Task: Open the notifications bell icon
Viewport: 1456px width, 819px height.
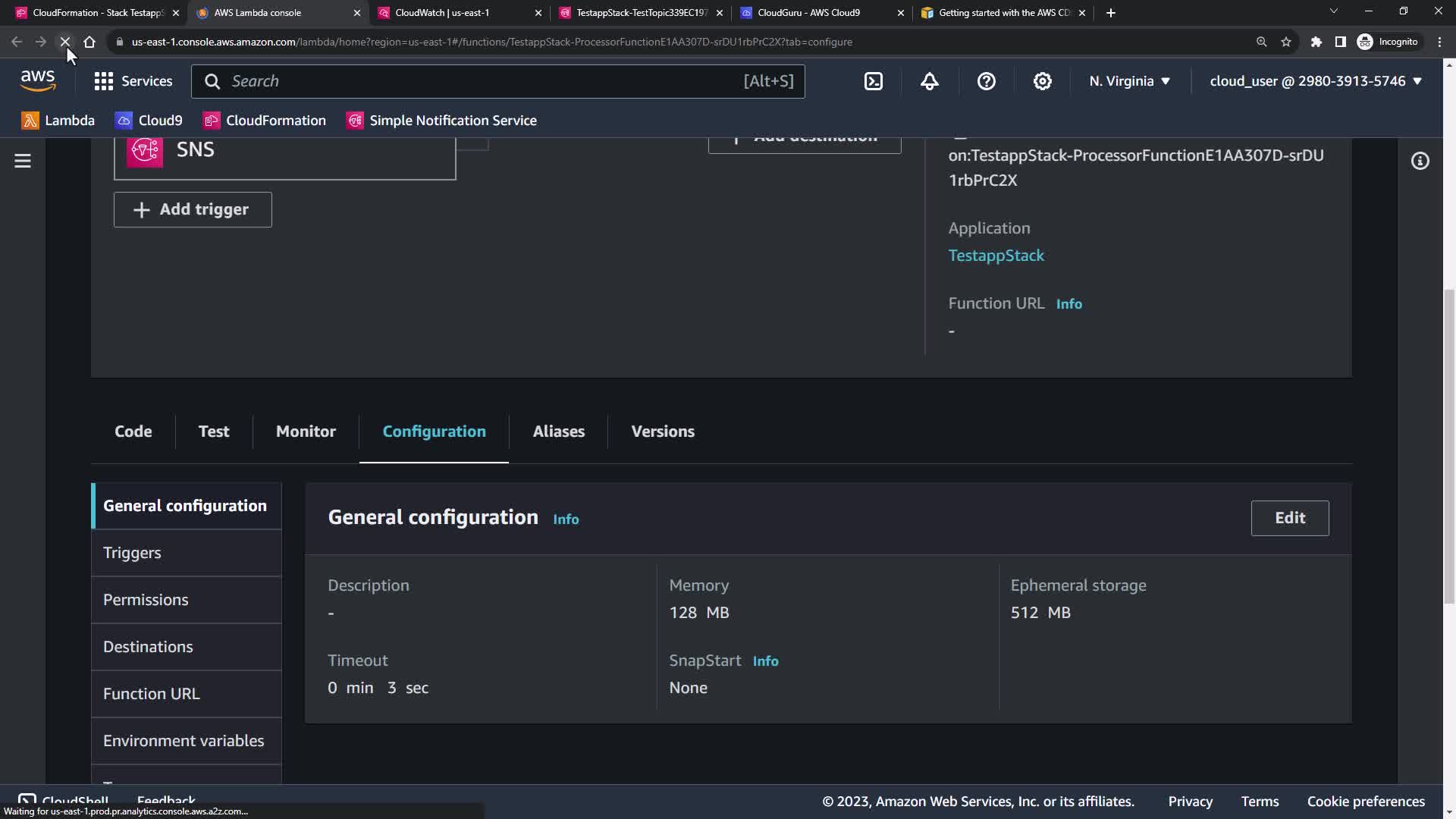Action: click(930, 81)
